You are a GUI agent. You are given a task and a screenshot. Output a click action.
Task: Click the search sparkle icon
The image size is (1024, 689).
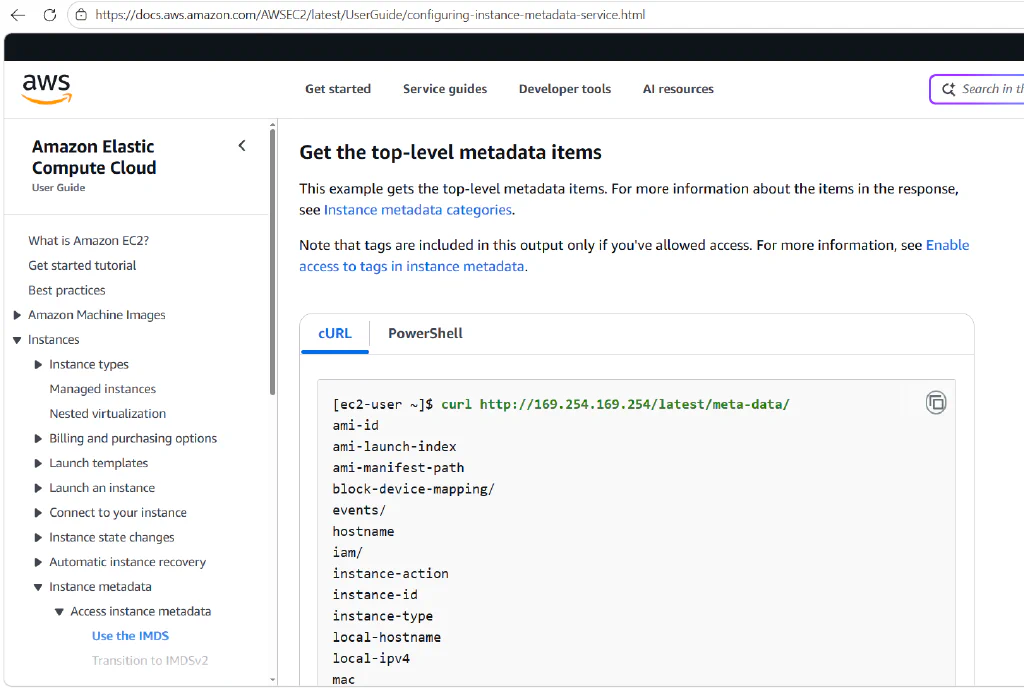coord(948,89)
